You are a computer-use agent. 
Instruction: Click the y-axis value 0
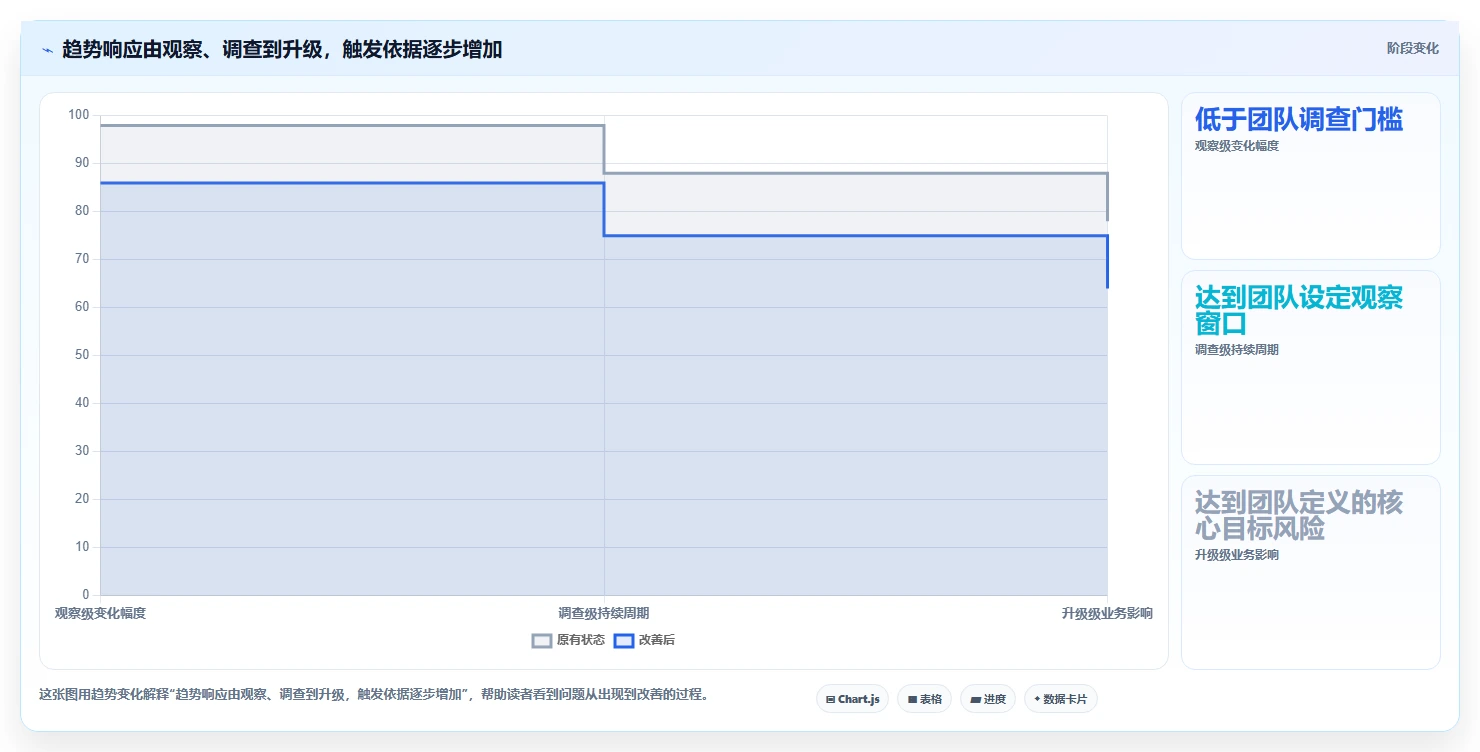click(86, 595)
